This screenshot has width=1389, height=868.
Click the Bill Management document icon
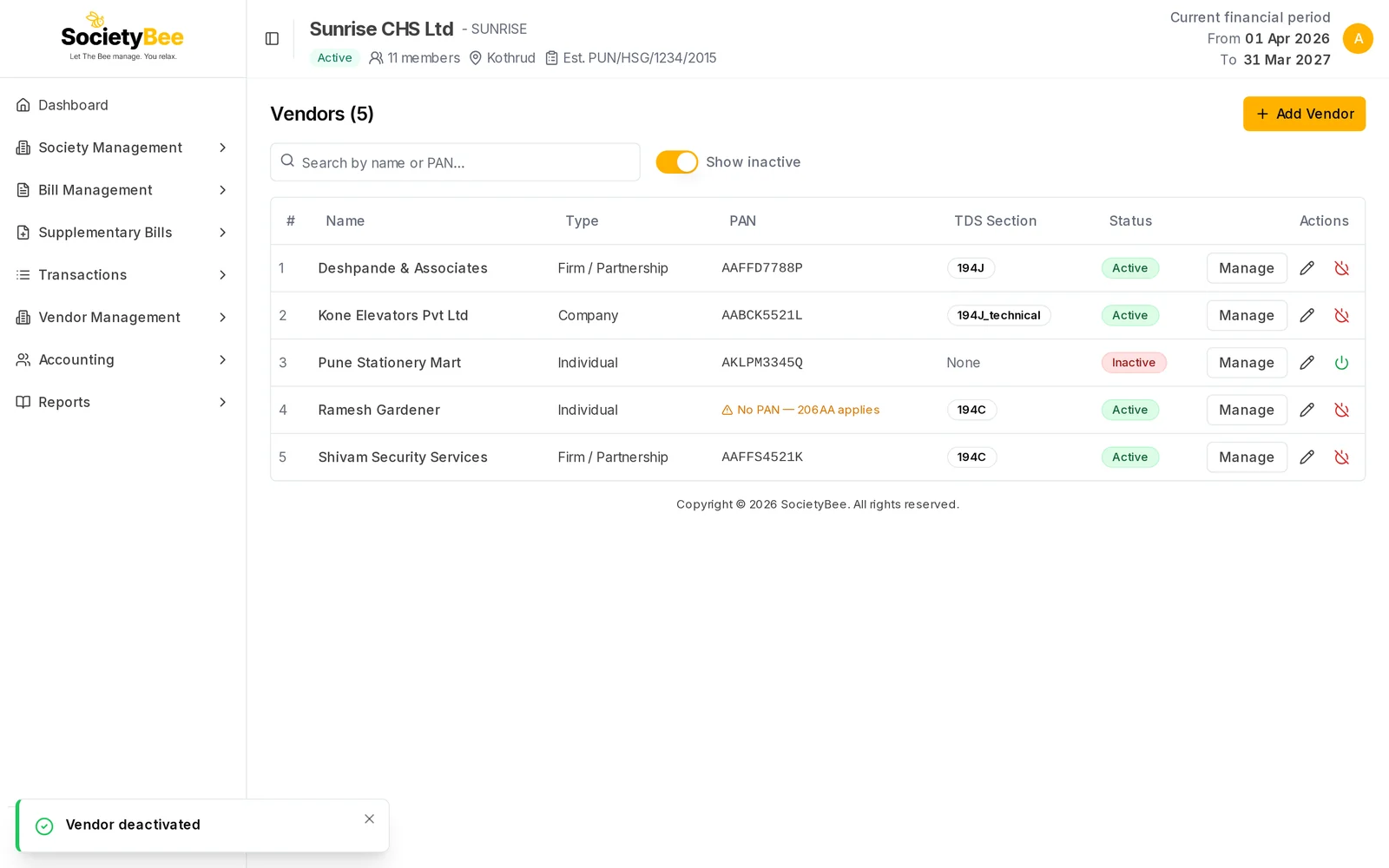(x=23, y=190)
